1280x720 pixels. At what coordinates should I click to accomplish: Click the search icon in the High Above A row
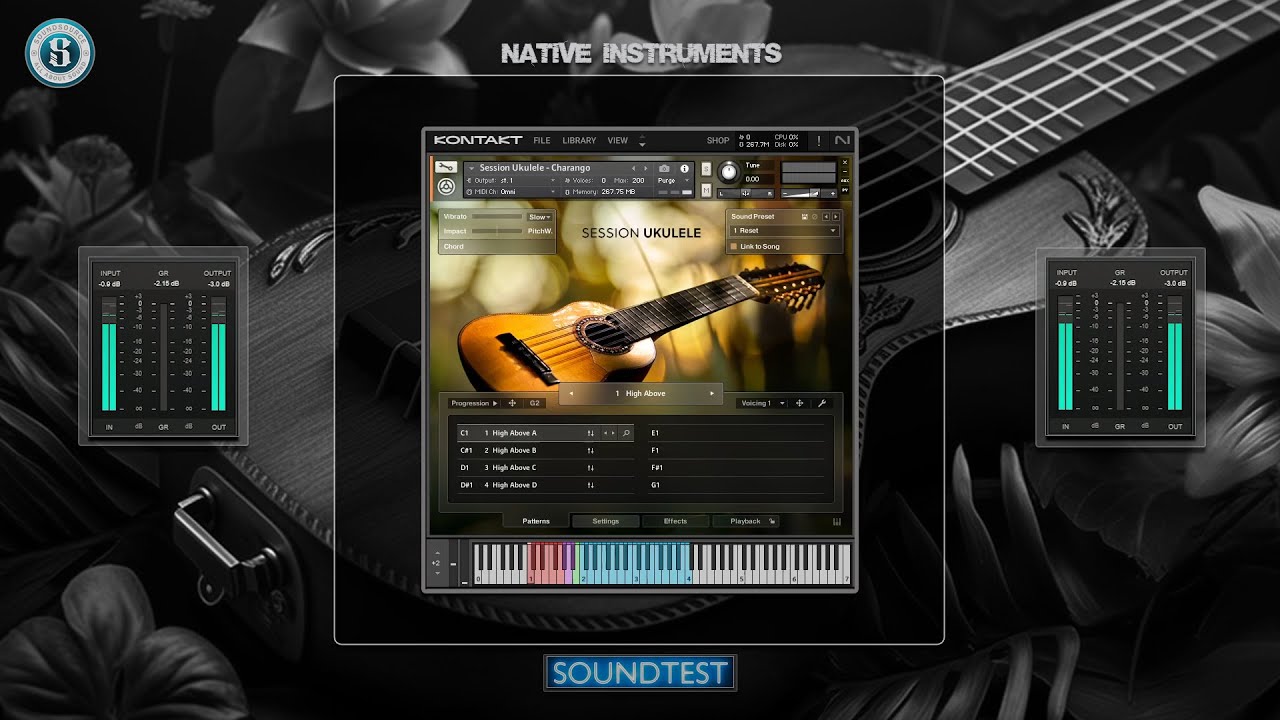click(626, 433)
